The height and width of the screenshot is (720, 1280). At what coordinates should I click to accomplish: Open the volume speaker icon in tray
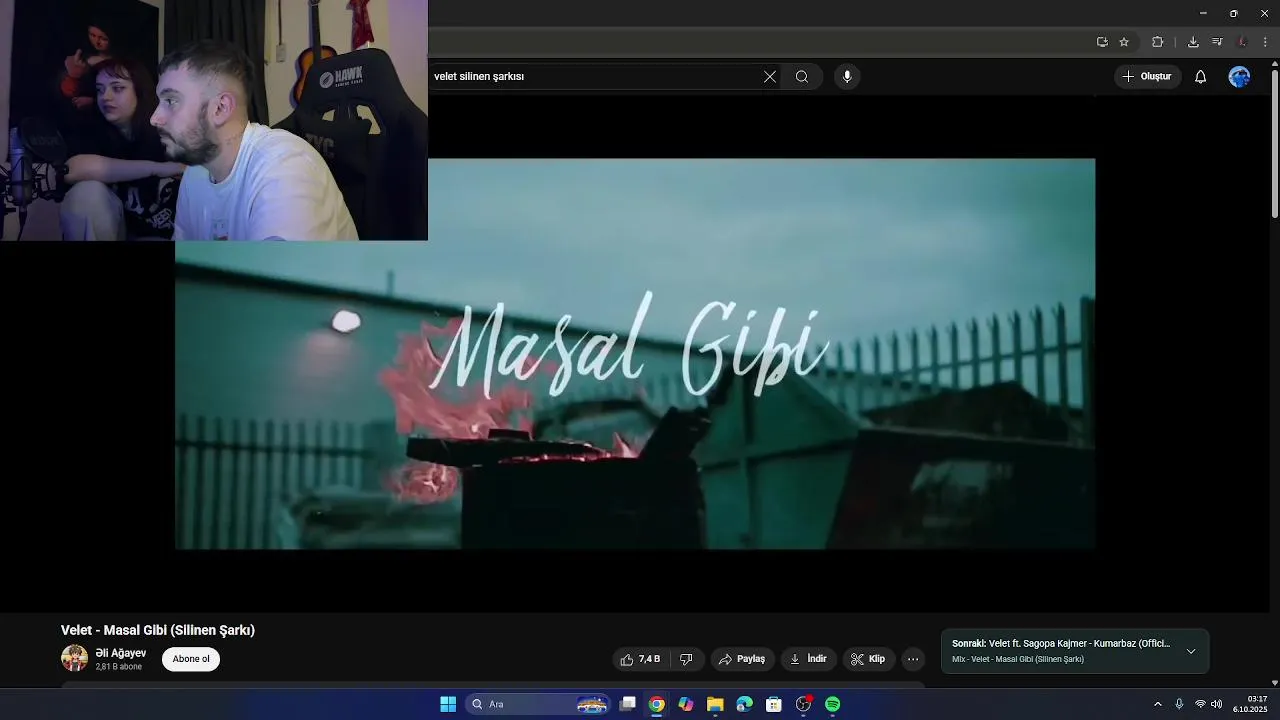(x=1216, y=704)
